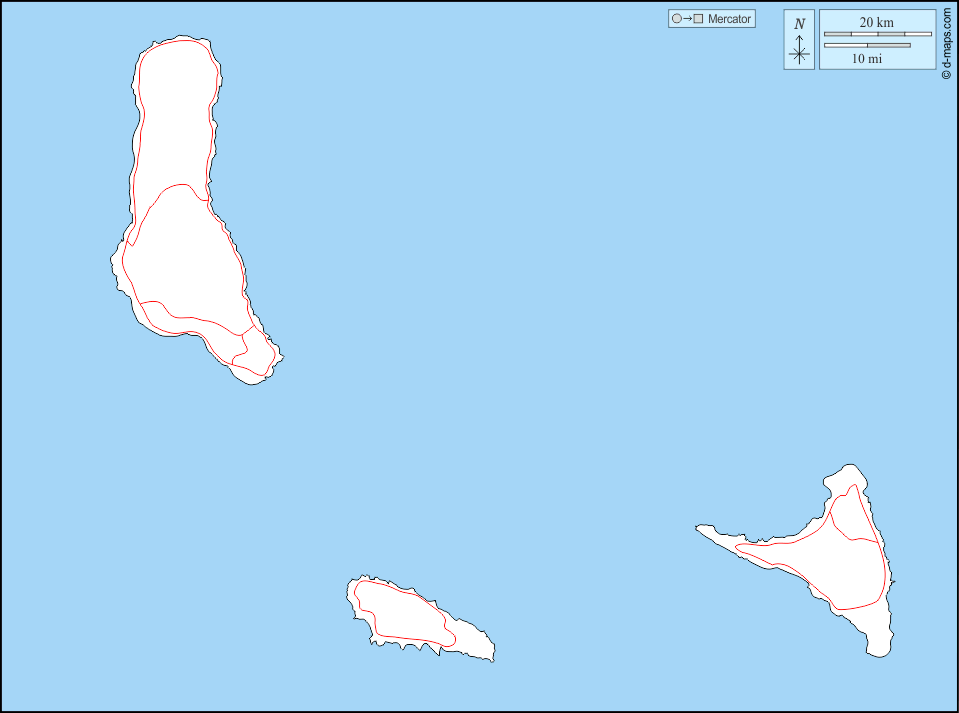Click the miles scale bar
This screenshot has width=959, height=713.
click(866, 45)
